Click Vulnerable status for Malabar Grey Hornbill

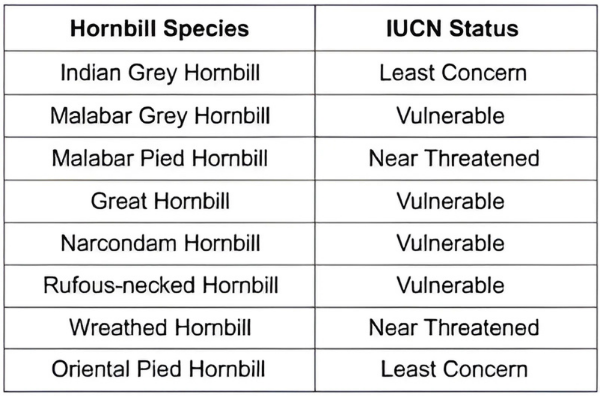point(450,116)
